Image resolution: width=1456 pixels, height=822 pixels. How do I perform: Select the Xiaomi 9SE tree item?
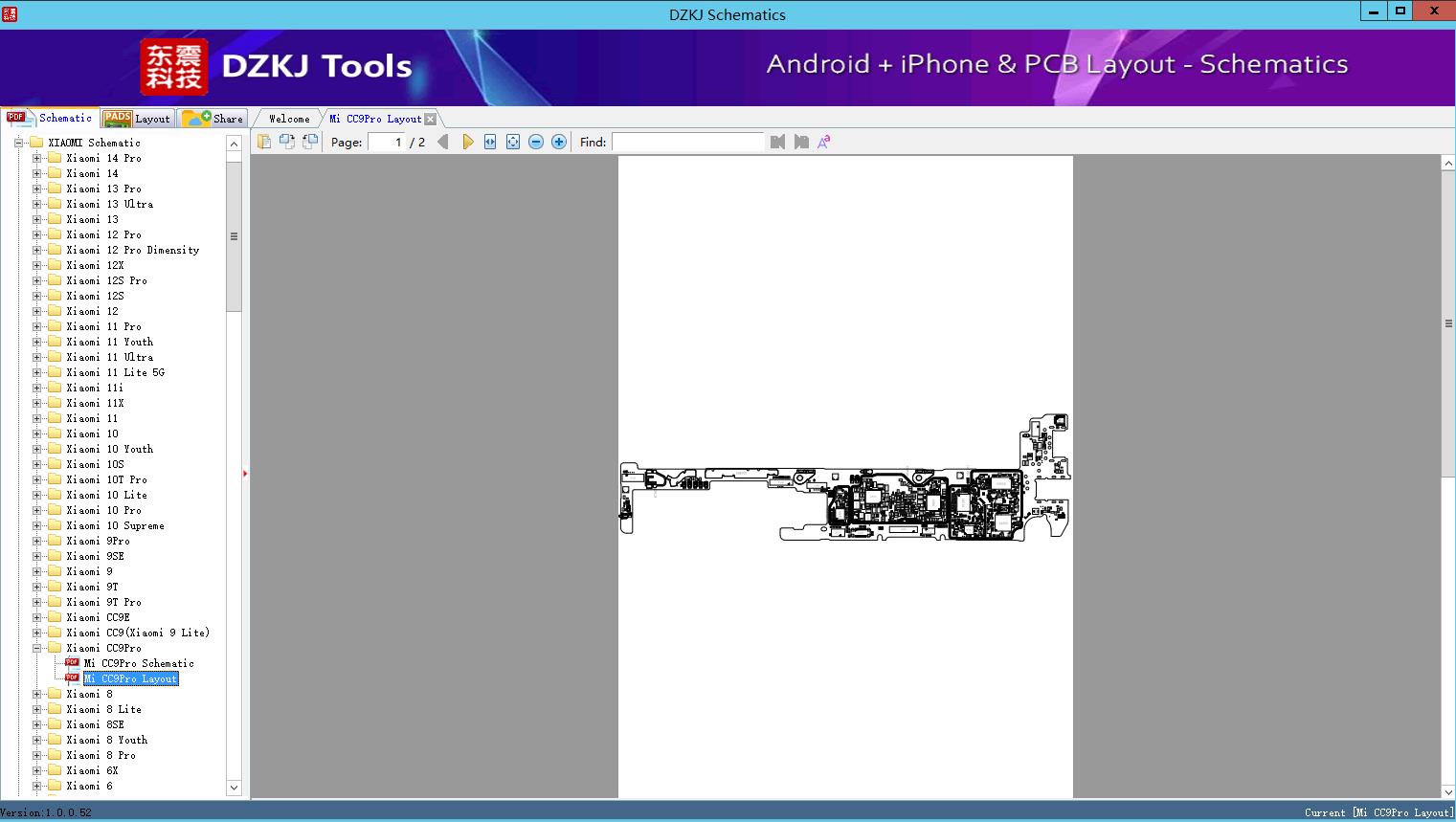pyautogui.click(x=95, y=556)
